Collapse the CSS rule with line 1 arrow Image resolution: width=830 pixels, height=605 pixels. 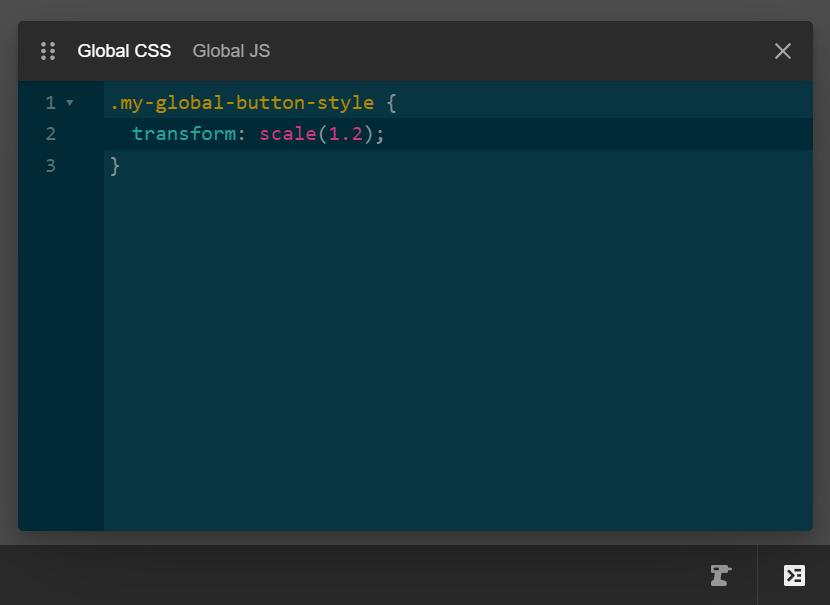(69, 102)
